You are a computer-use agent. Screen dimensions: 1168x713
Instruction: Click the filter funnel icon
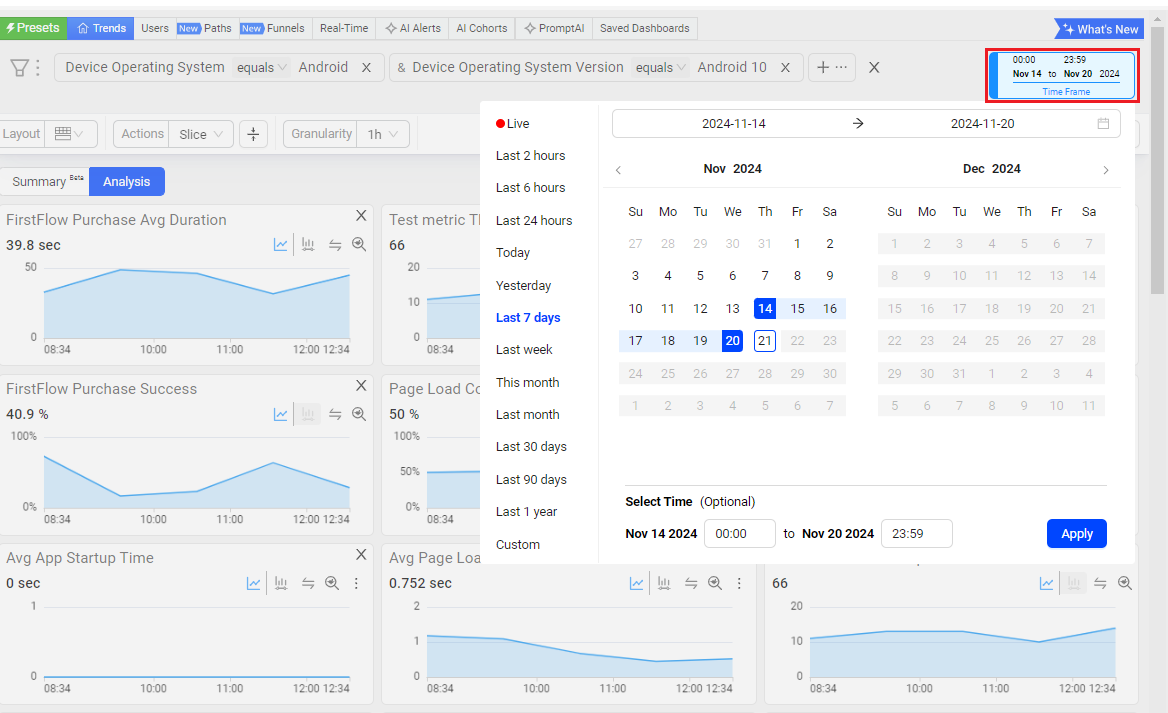(19, 67)
